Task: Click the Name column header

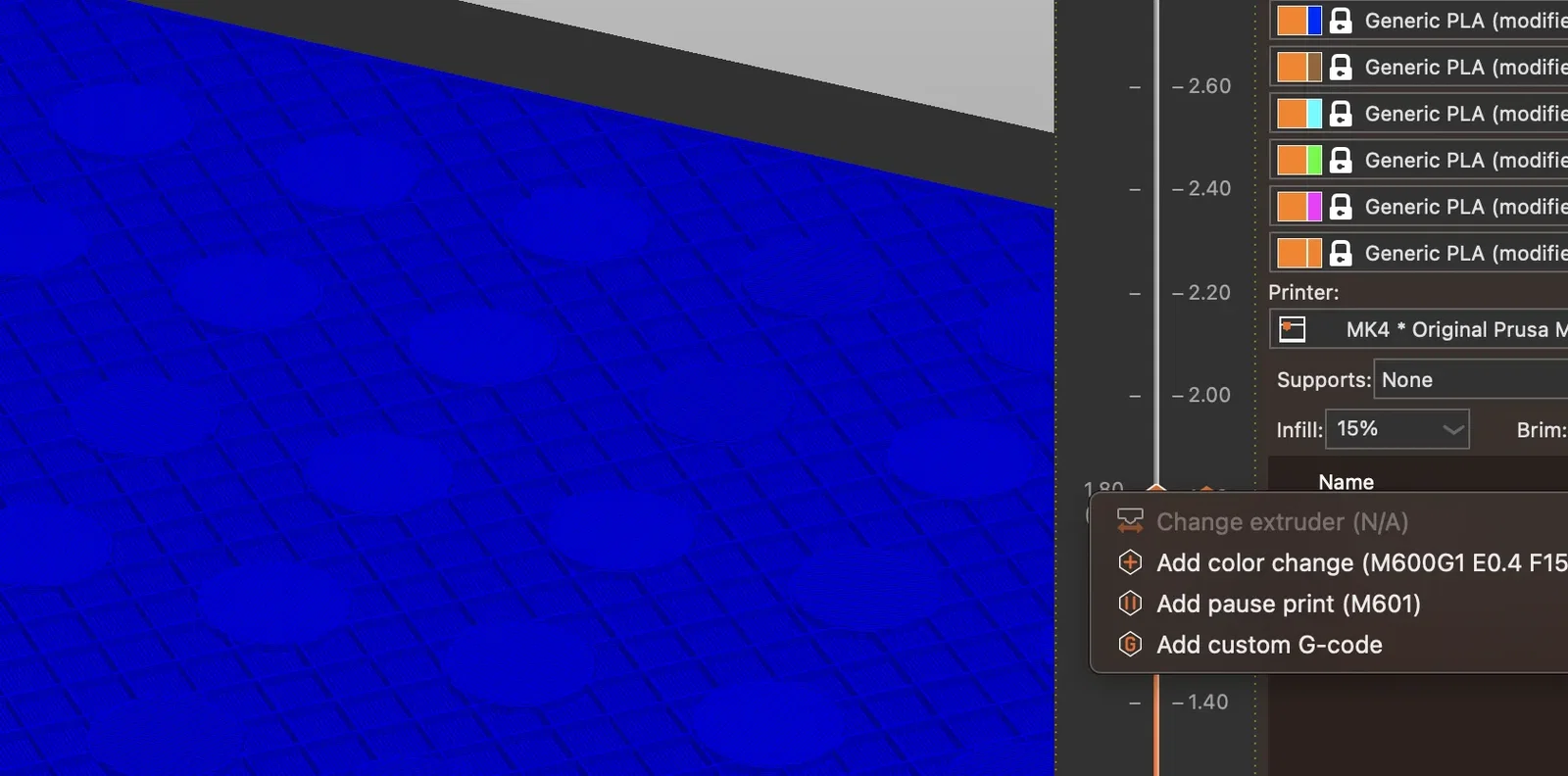Action: pos(1346,481)
